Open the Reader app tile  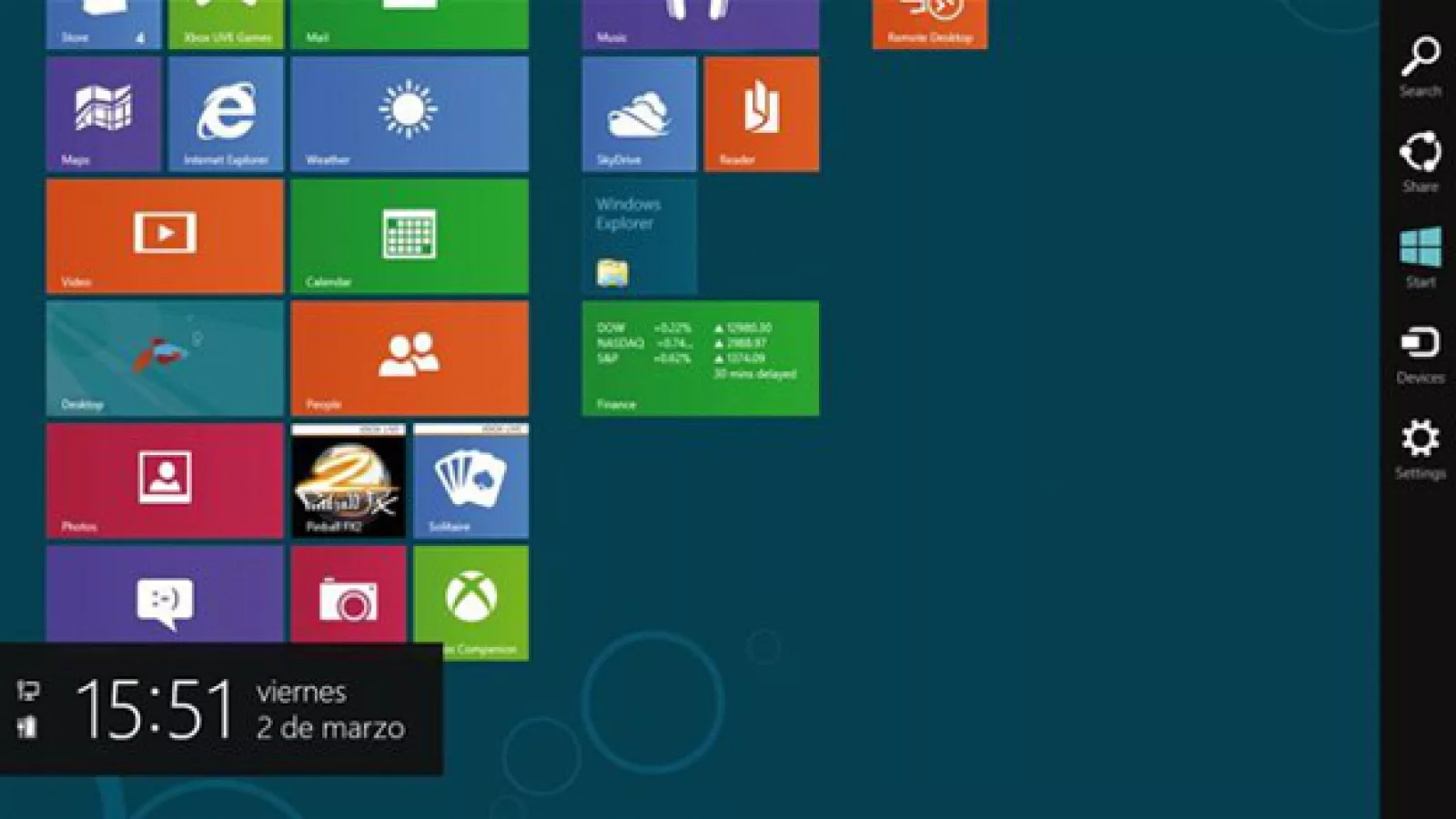pos(761,114)
